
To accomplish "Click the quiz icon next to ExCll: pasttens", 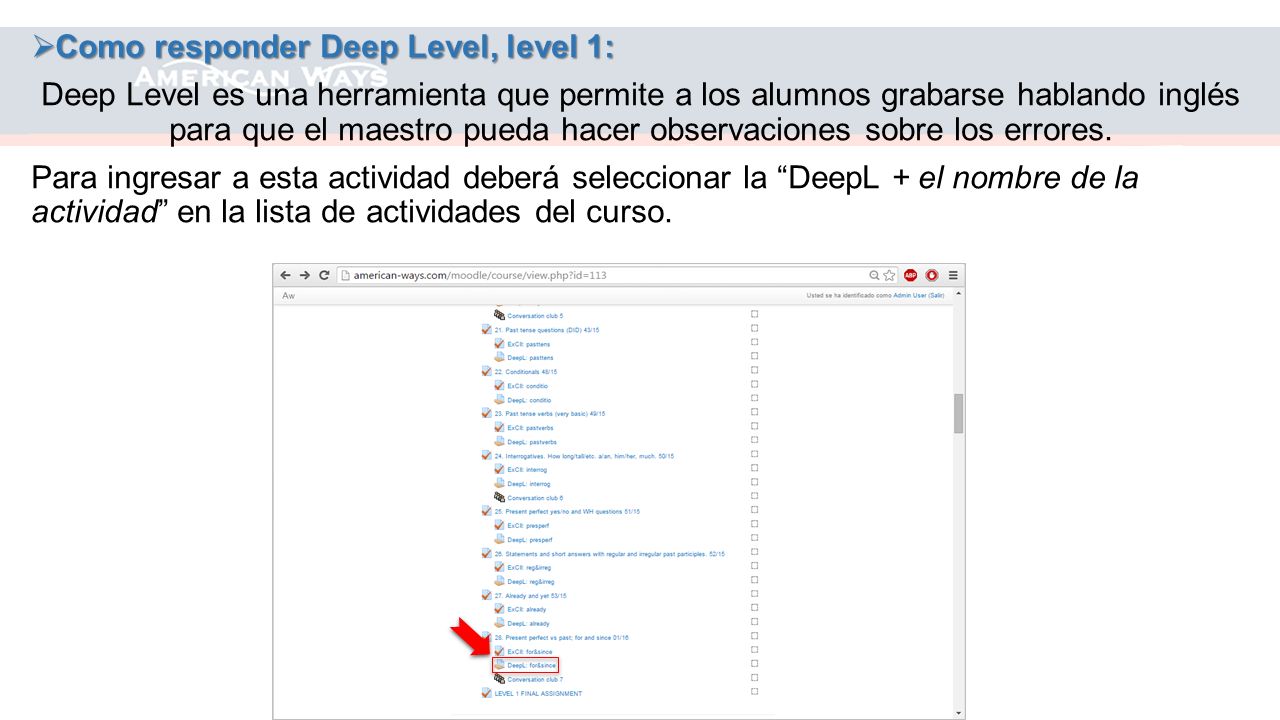I will tap(499, 343).
